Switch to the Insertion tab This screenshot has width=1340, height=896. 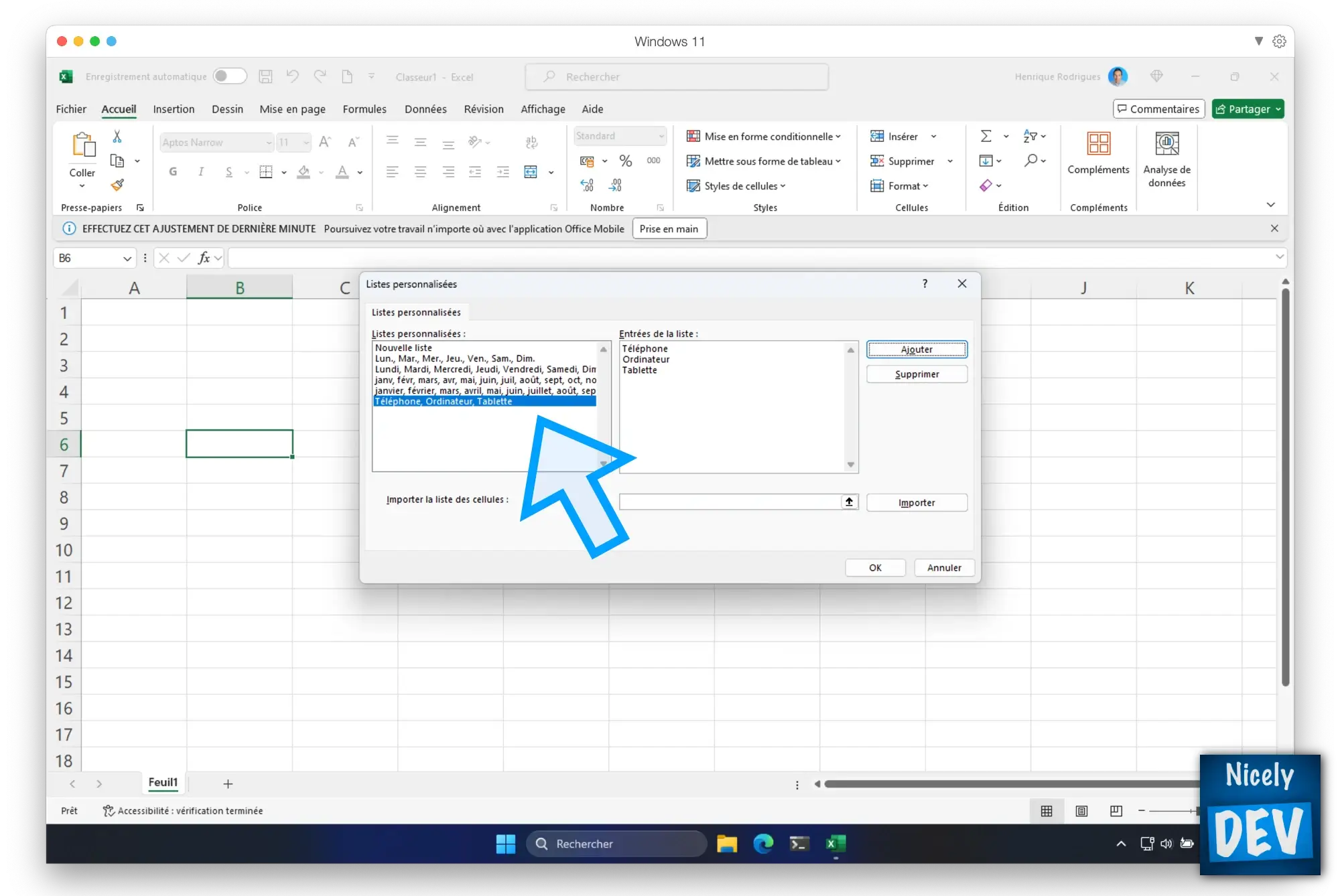174,109
